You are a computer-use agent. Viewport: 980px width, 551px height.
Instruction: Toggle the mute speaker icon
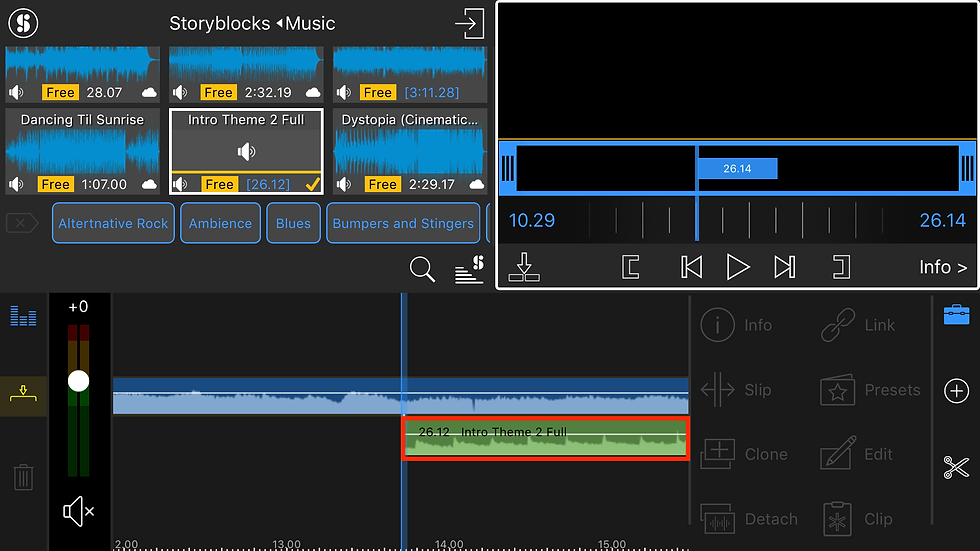(x=78, y=512)
